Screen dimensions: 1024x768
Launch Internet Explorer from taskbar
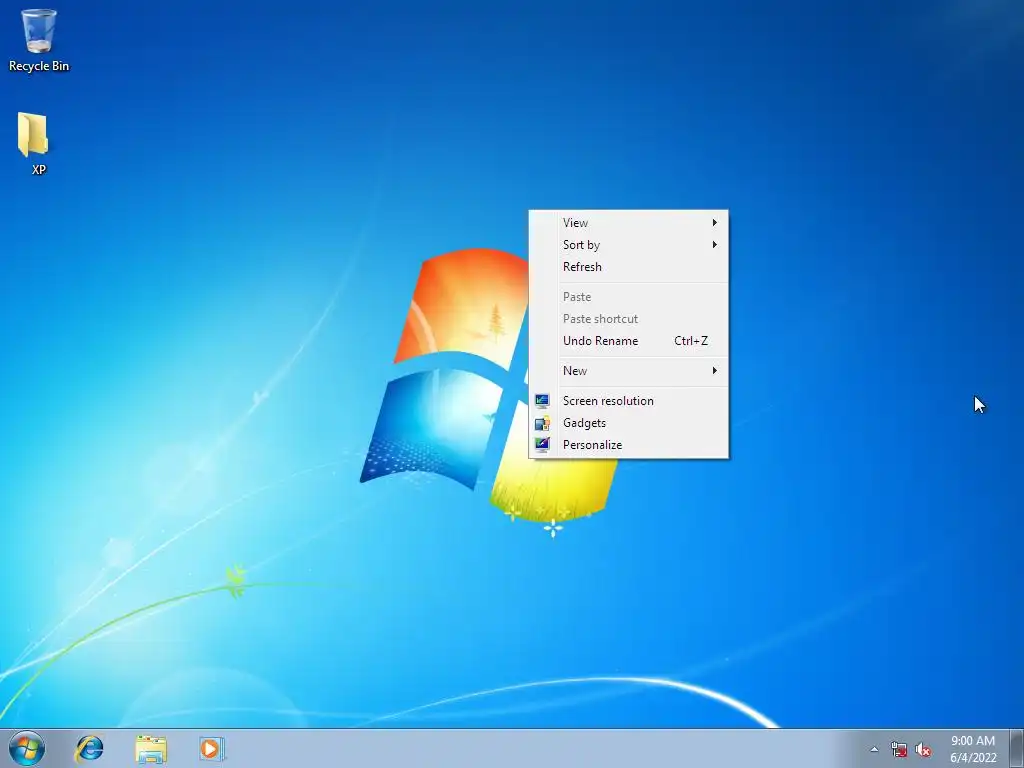[x=89, y=748]
